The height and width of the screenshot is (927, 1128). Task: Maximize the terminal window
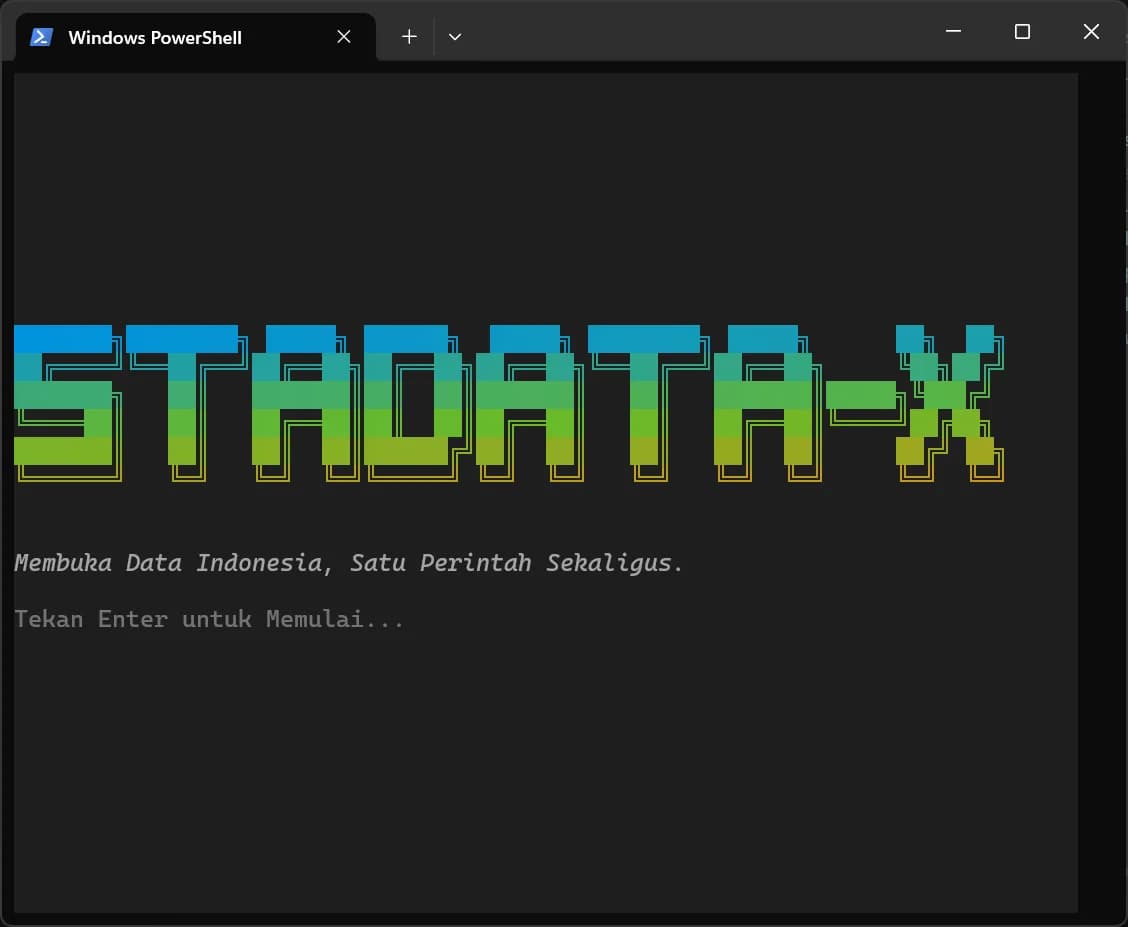pos(1022,32)
